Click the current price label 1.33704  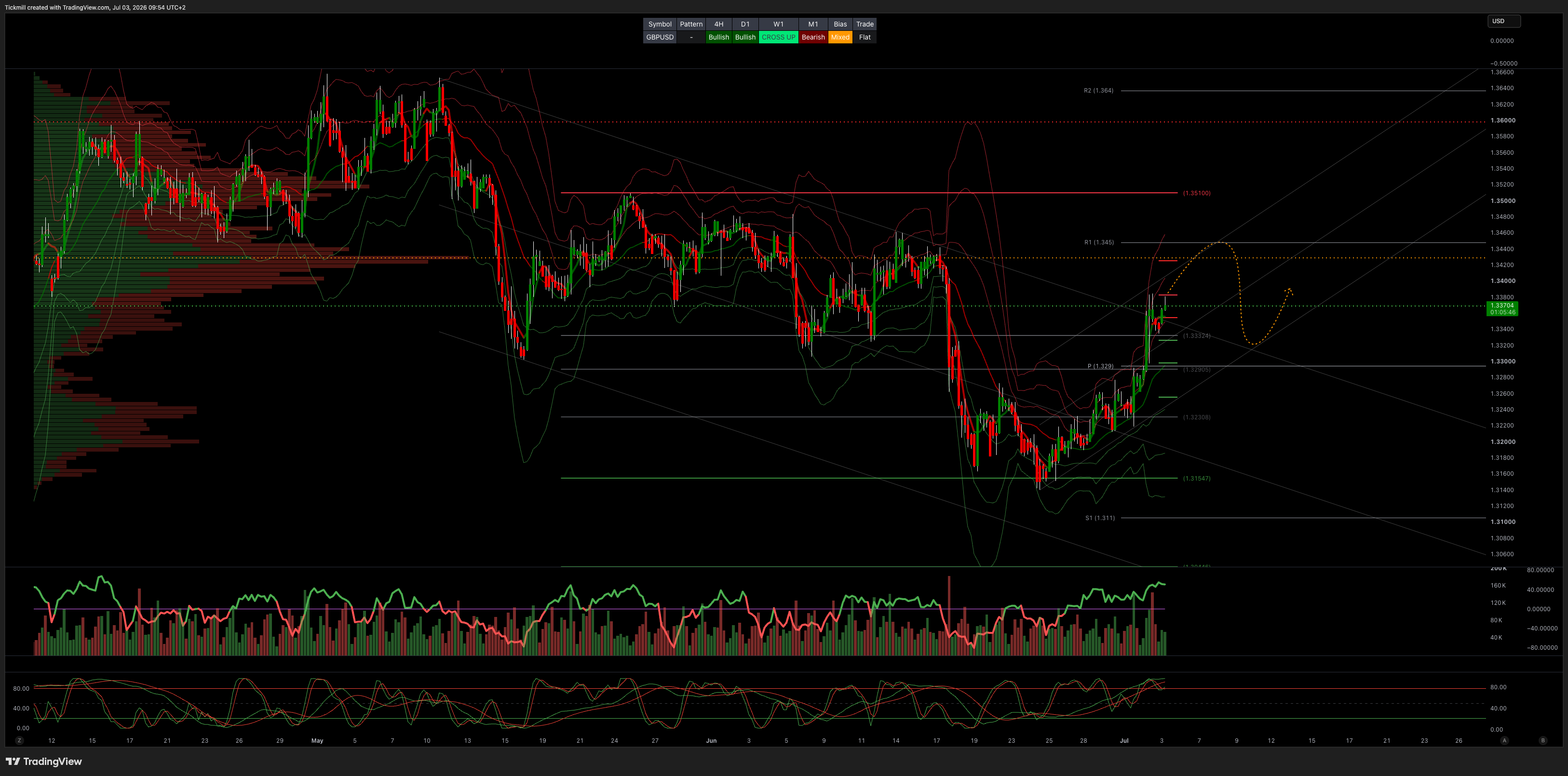[x=1501, y=308]
